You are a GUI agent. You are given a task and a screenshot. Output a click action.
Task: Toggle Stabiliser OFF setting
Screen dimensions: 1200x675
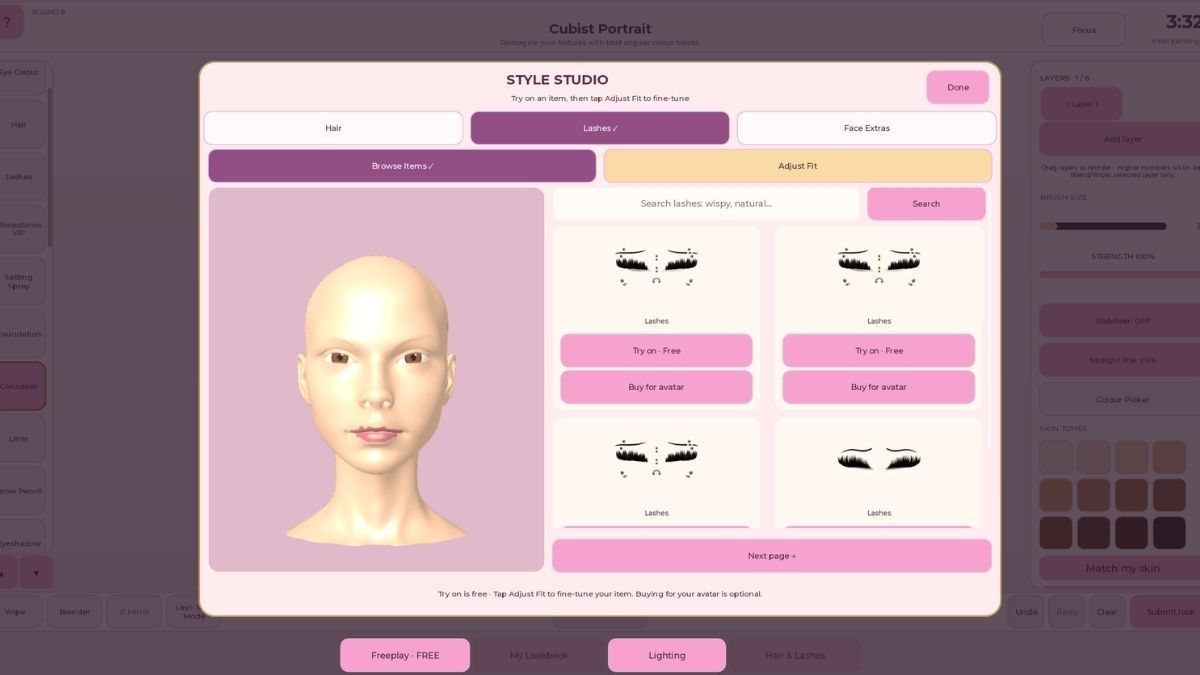coord(1122,321)
